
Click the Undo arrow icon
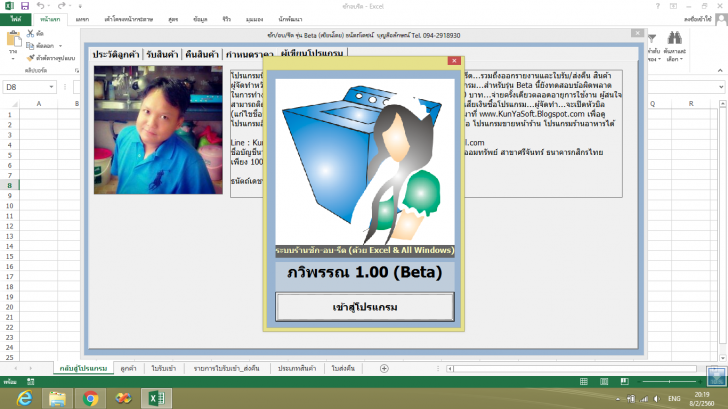click(40, 6)
